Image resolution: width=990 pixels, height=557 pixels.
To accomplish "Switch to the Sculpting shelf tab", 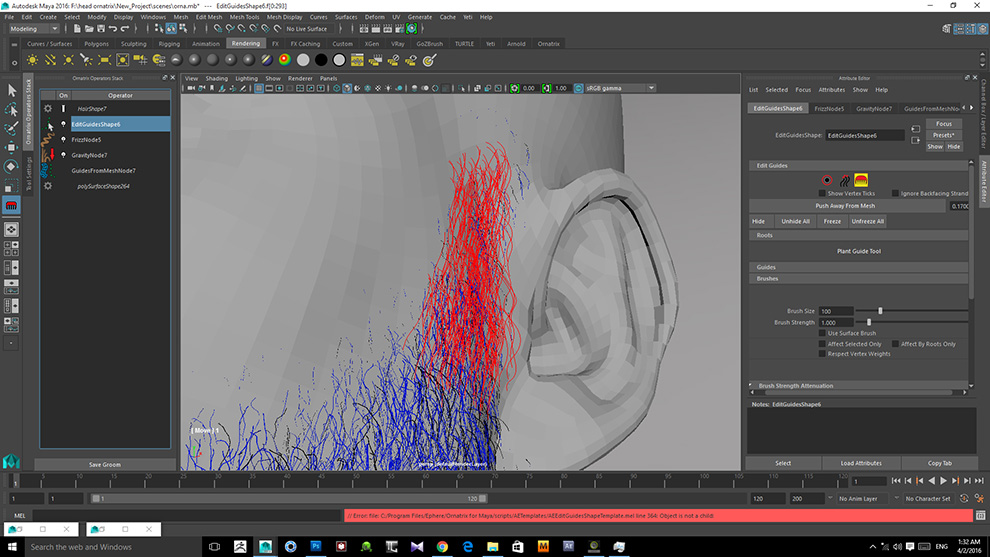I will (x=133, y=44).
